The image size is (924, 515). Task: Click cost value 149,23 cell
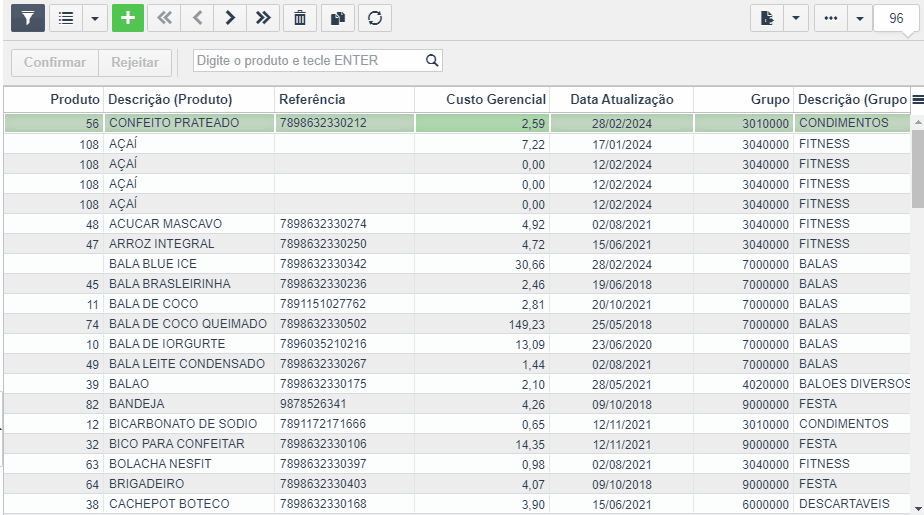(483, 324)
